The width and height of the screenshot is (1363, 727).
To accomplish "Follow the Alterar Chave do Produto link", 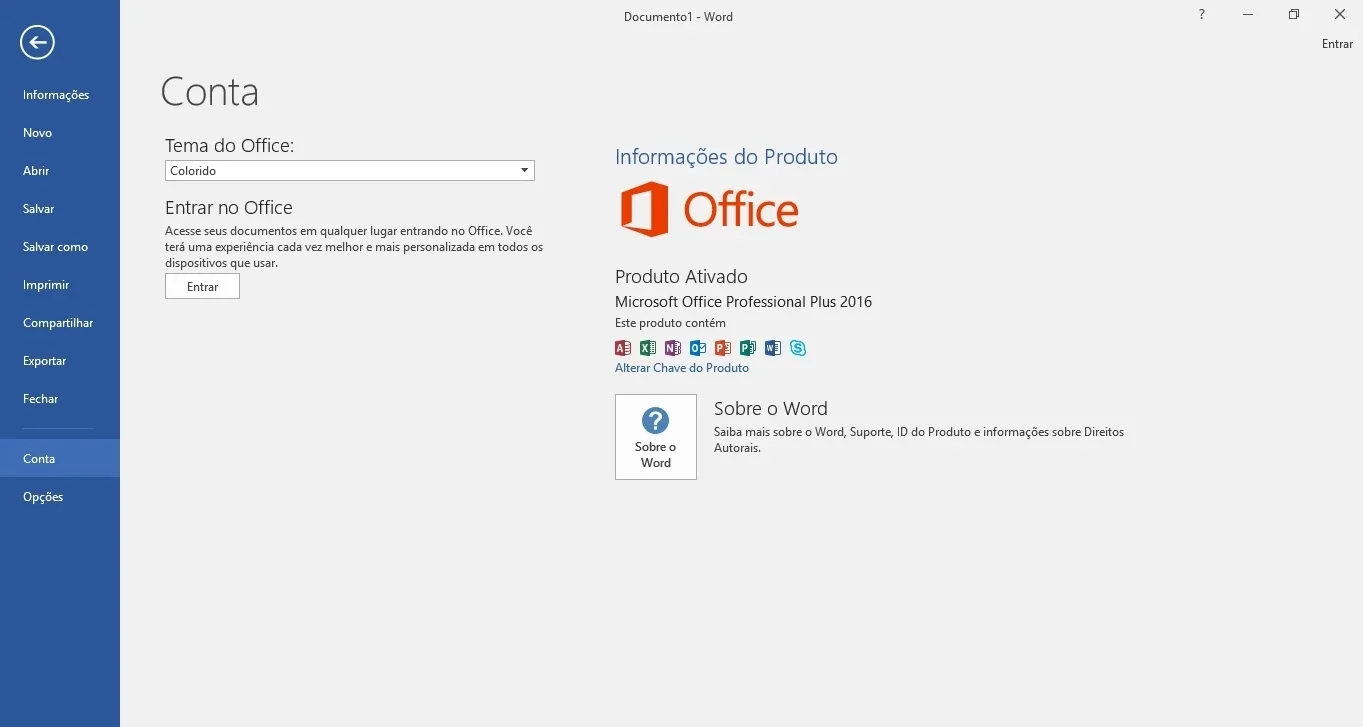I will pyautogui.click(x=682, y=368).
